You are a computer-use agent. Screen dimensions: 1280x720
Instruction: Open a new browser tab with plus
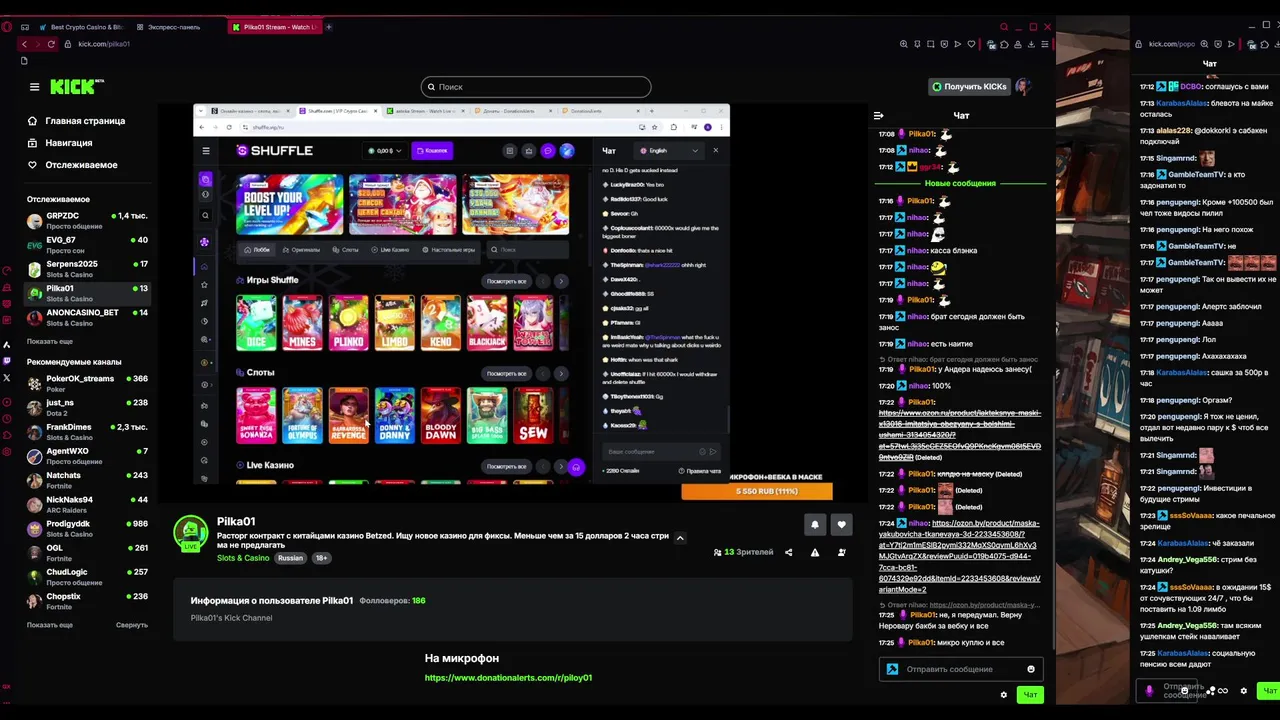329,27
